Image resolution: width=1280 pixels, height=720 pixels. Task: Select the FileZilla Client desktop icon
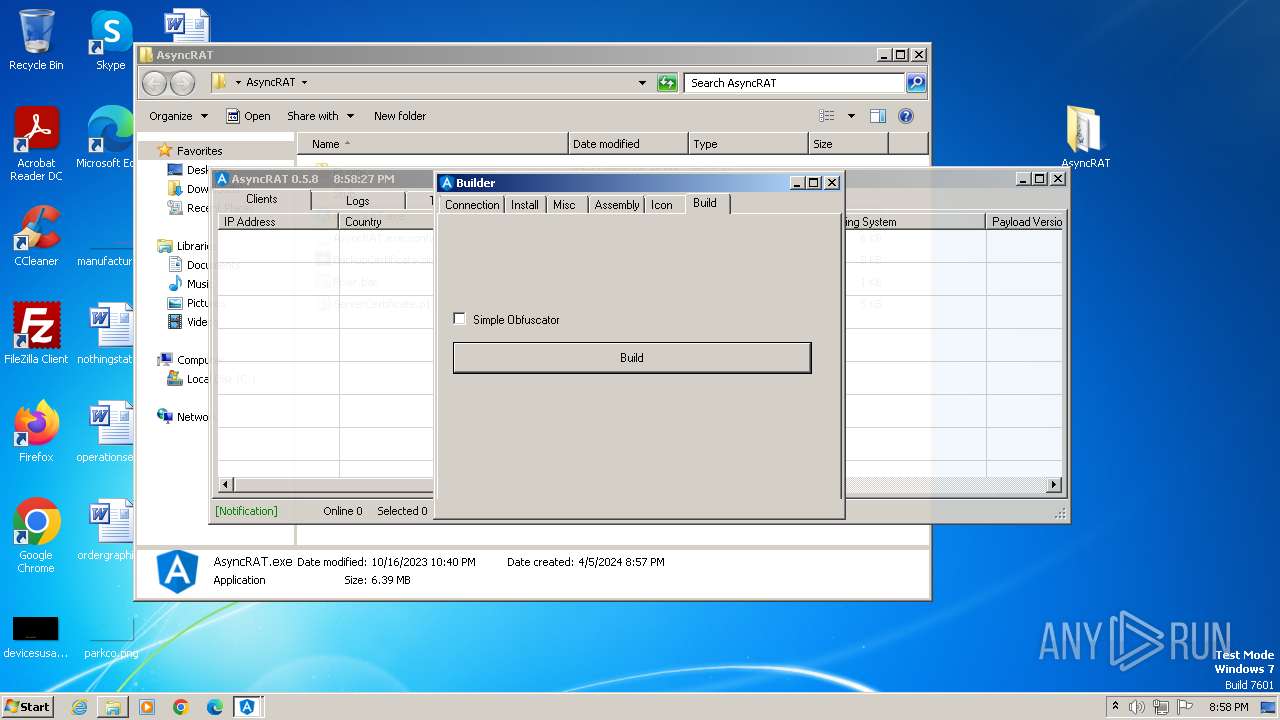tap(36, 334)
